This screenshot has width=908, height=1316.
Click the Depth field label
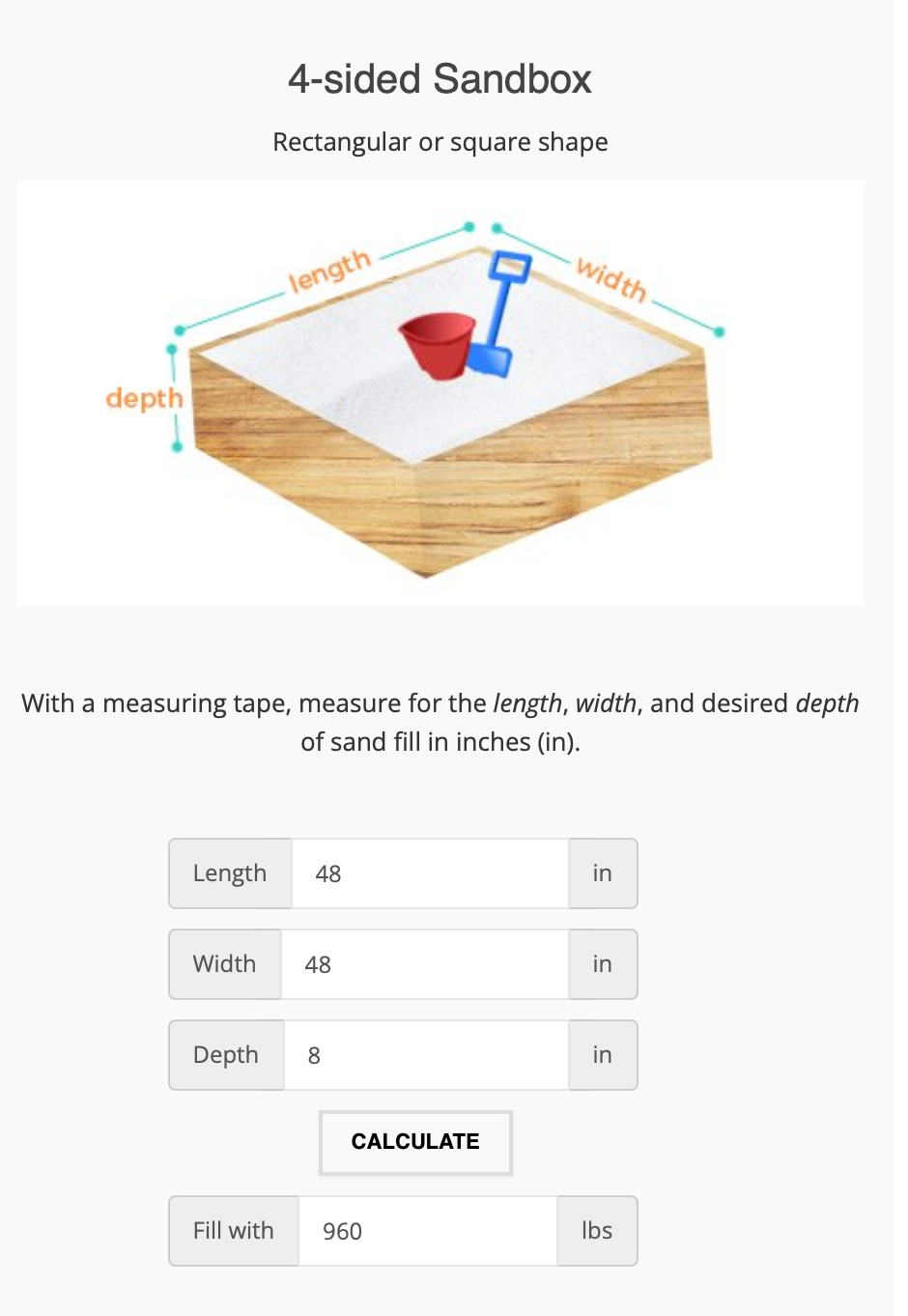pyautogui.click(x=226, y=1055)
